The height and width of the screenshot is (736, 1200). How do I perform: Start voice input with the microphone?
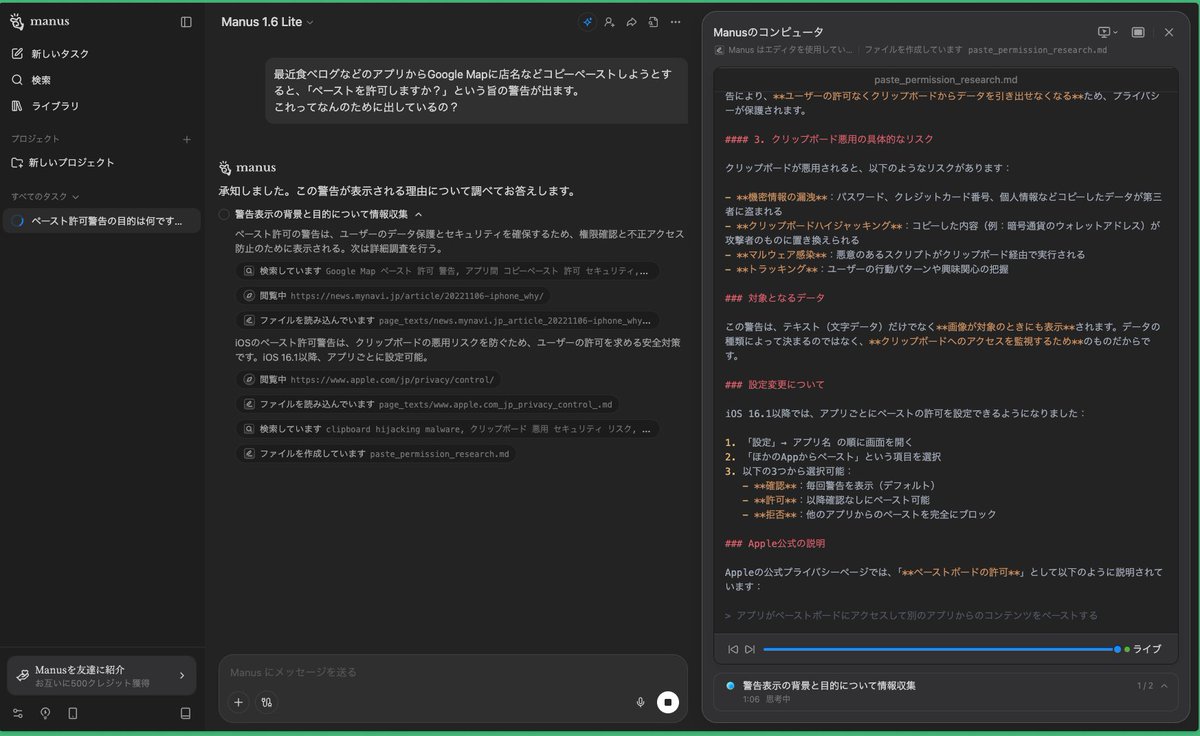pos(640,702)
